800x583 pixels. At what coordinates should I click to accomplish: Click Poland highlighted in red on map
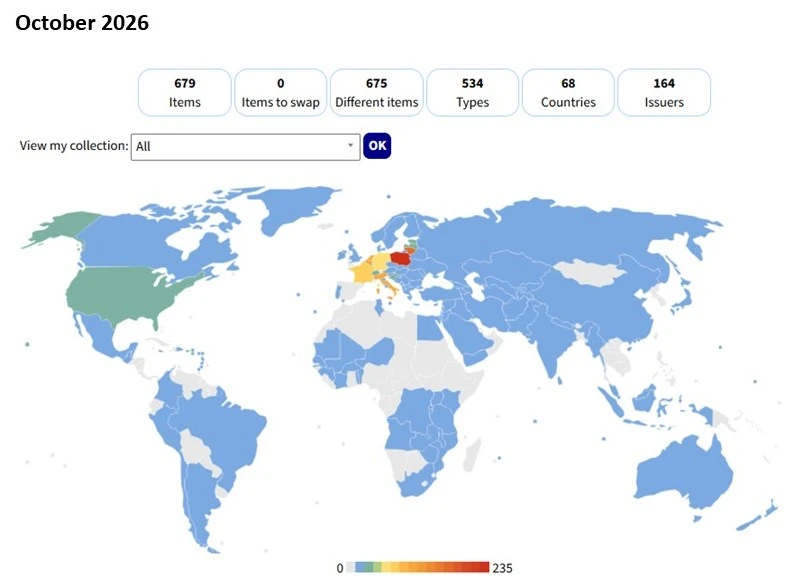tap(403, 259)
